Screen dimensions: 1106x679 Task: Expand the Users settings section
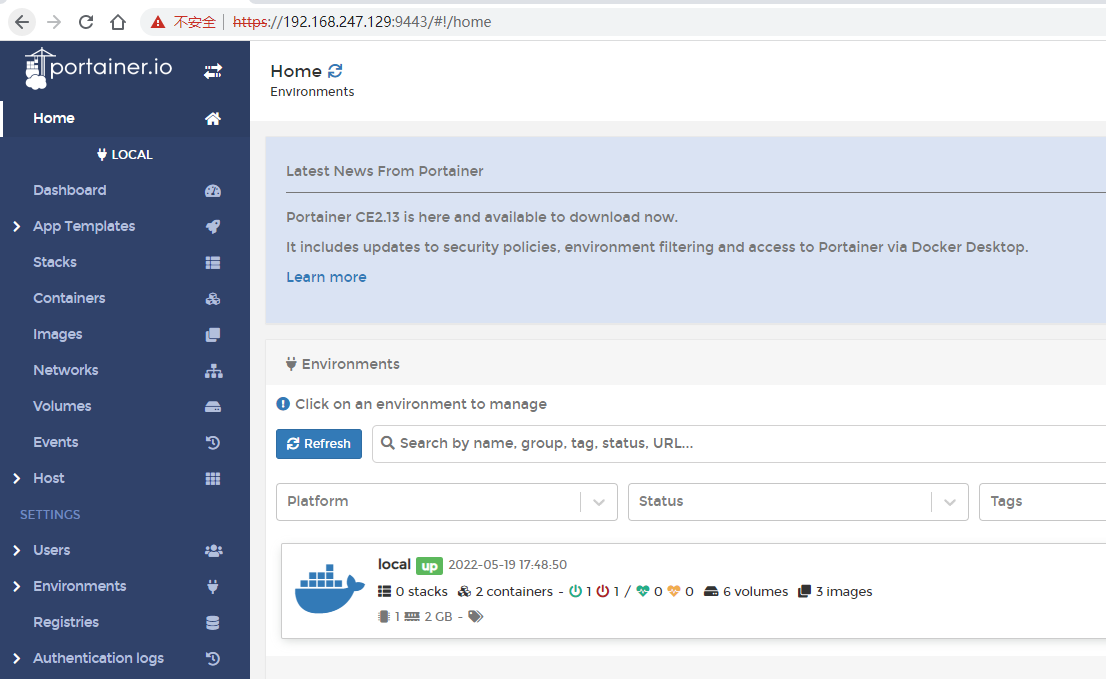point(17,551)
